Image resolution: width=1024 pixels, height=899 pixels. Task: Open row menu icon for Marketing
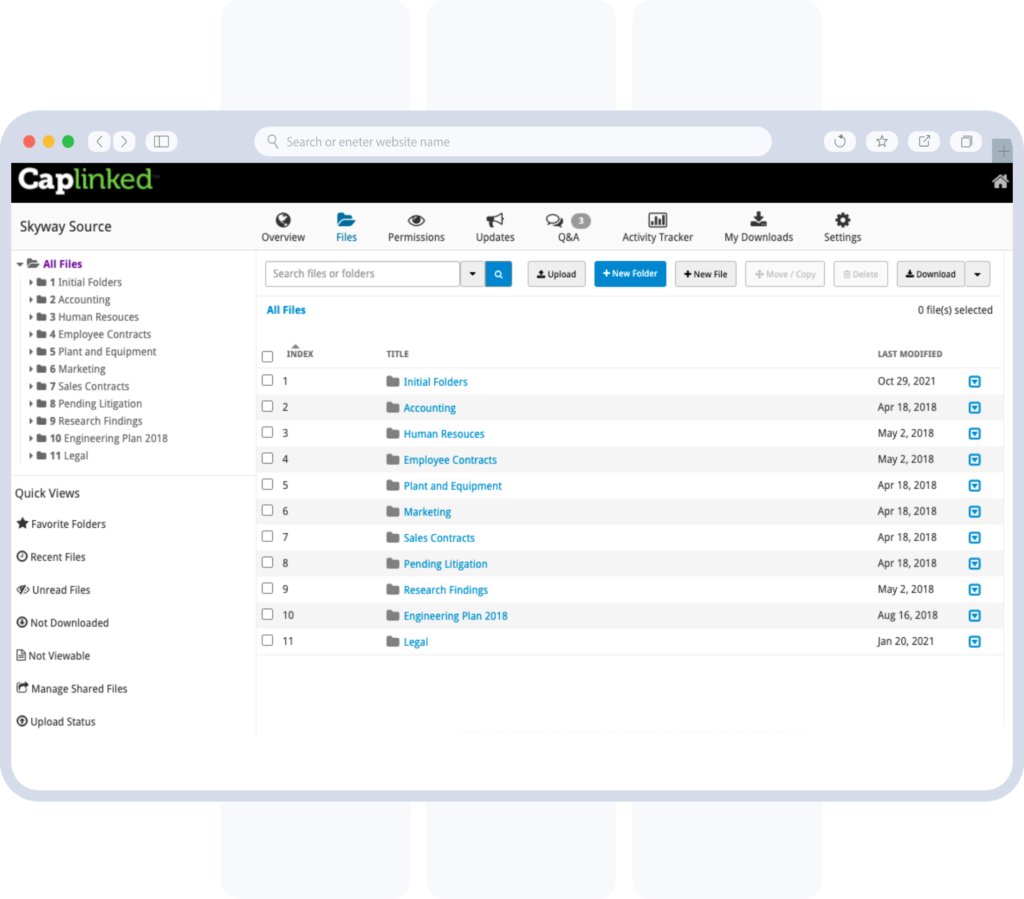pos(974,511)
